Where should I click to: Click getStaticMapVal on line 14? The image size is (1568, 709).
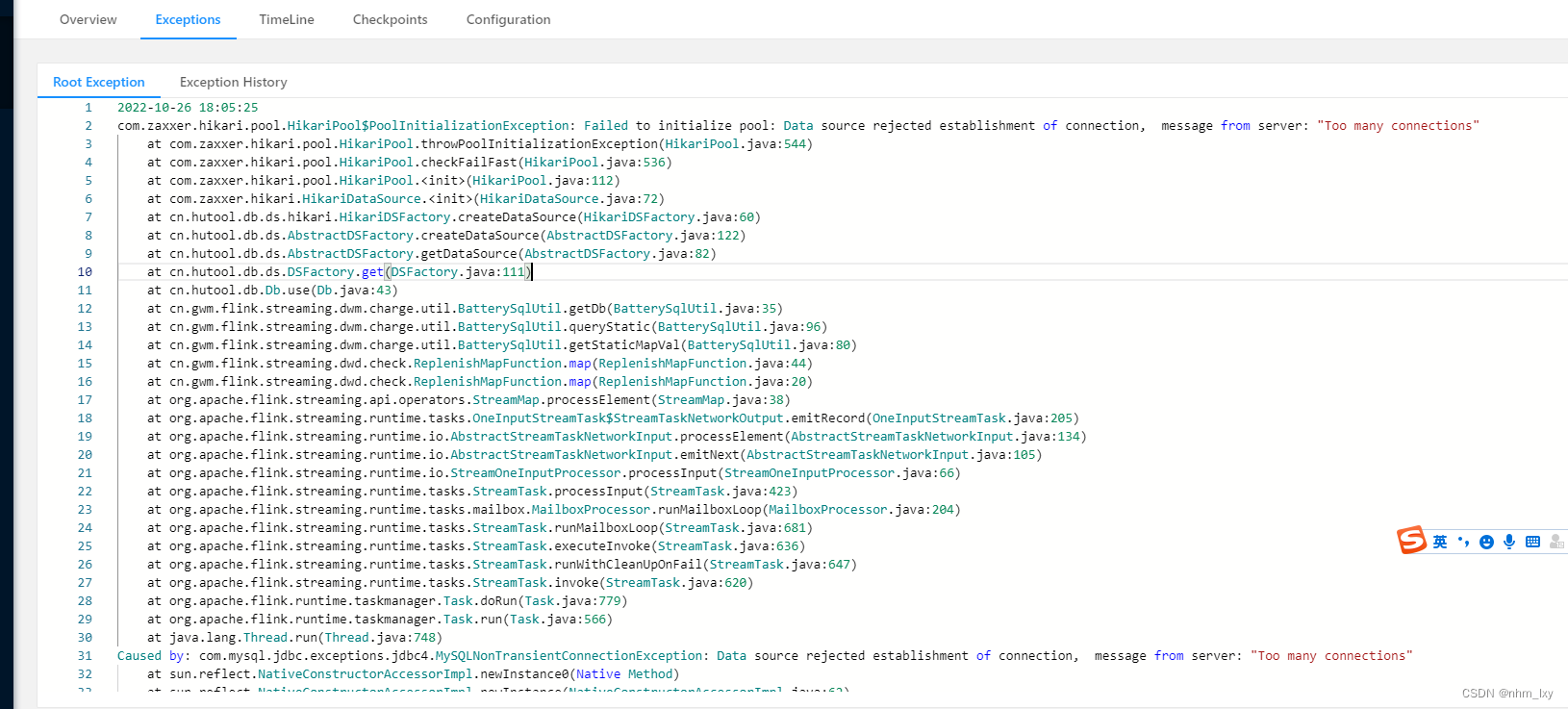click(624, 345)
